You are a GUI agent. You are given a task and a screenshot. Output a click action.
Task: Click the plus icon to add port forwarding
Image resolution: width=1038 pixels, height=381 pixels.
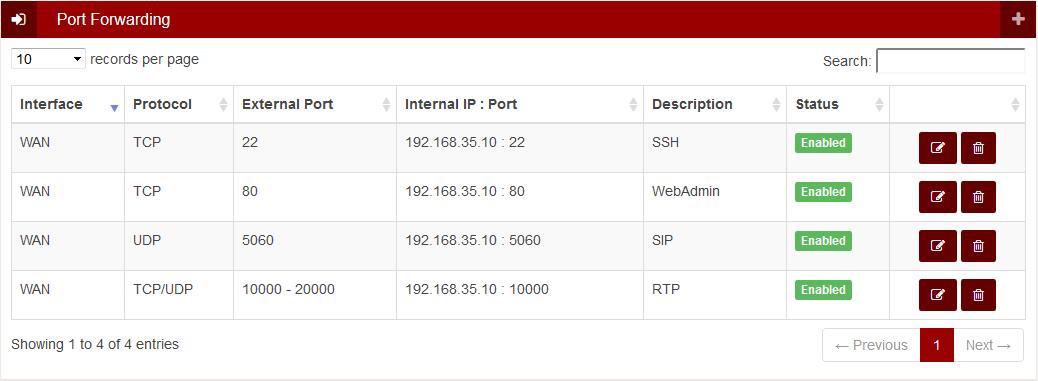(1018, 19)
